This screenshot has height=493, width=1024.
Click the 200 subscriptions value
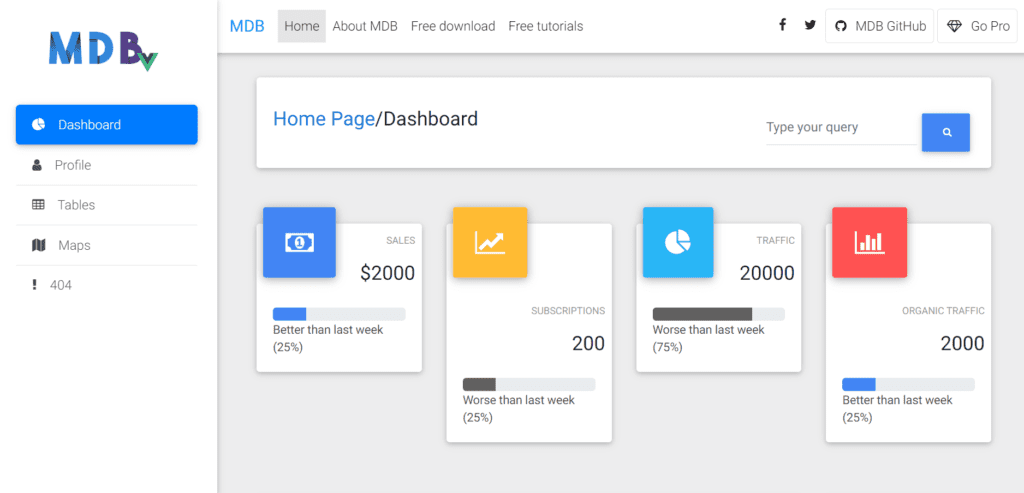[x=588, y=343]
